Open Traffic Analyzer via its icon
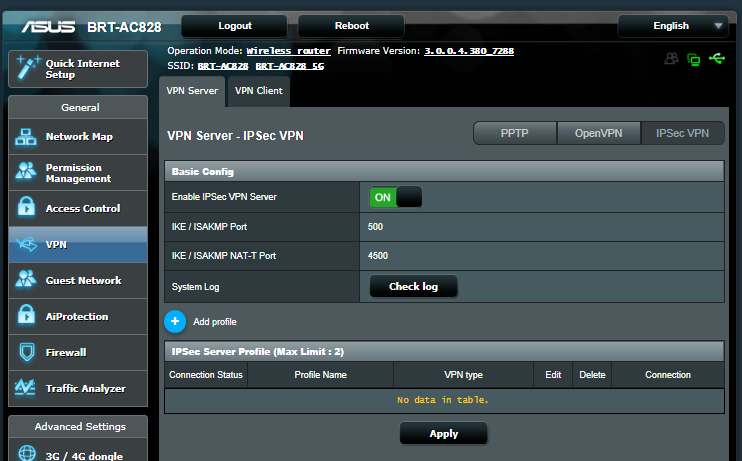This screenshot has height=461, width=742. click(27, 389)
